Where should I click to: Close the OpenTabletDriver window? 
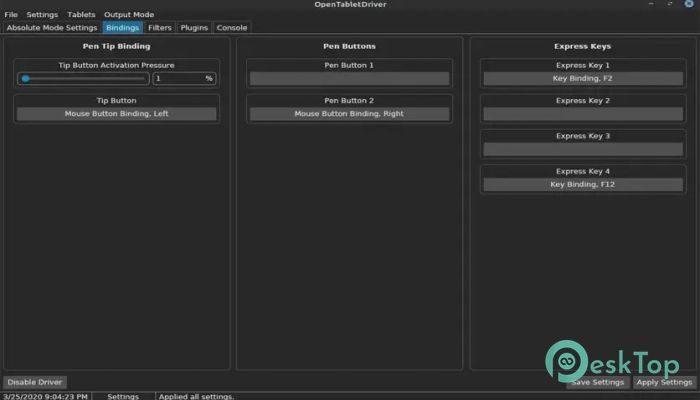[x=689, y=4]
